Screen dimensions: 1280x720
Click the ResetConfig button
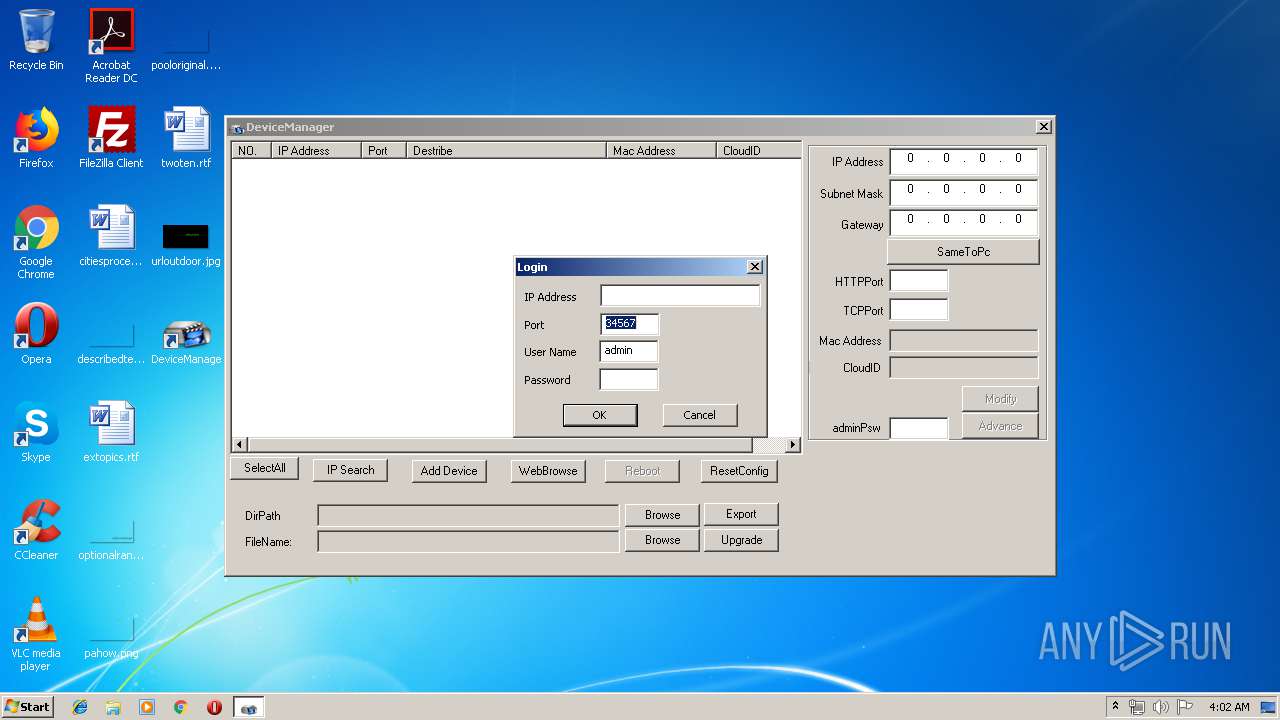click(739, 471)
